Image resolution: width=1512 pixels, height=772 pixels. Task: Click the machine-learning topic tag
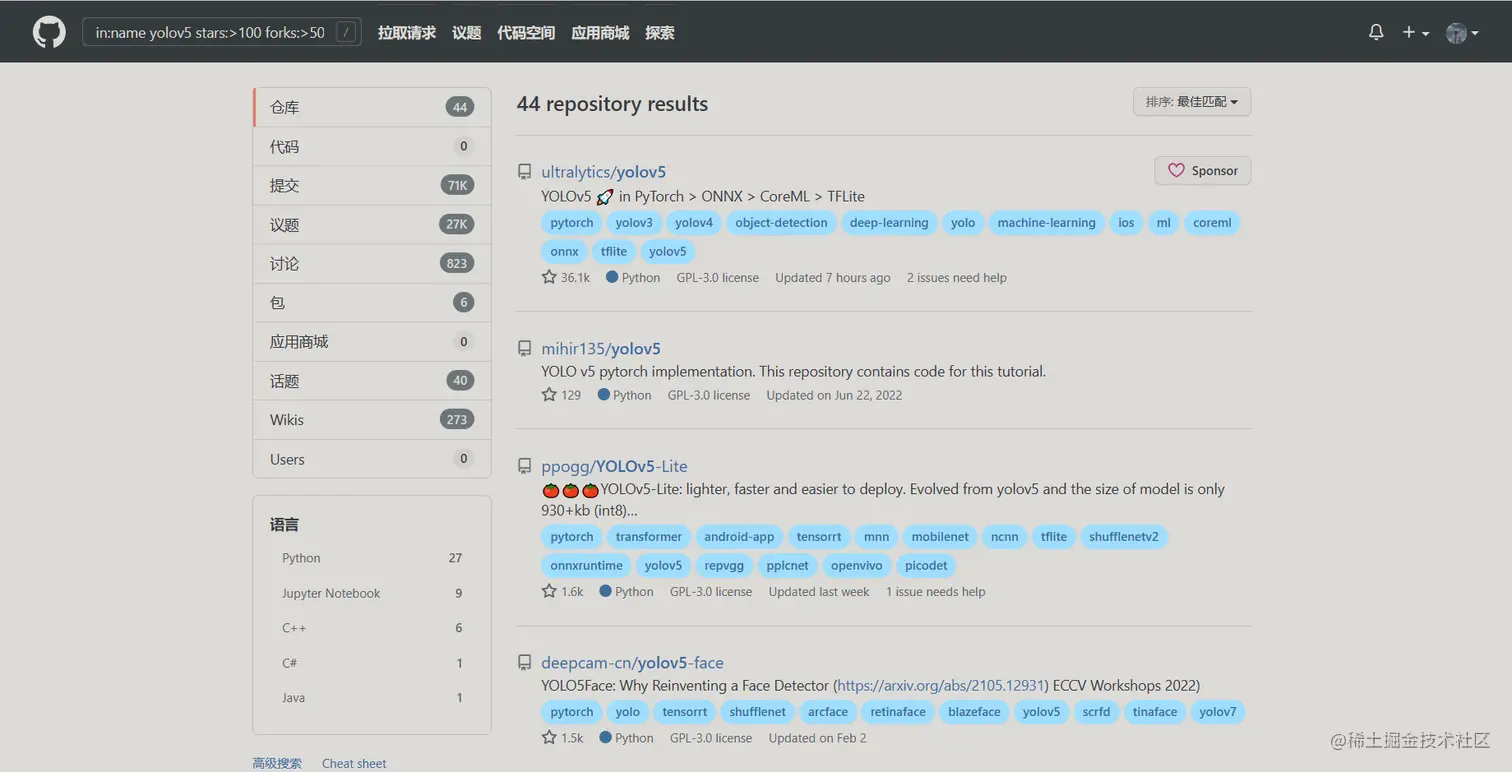tap(1046, 223)
